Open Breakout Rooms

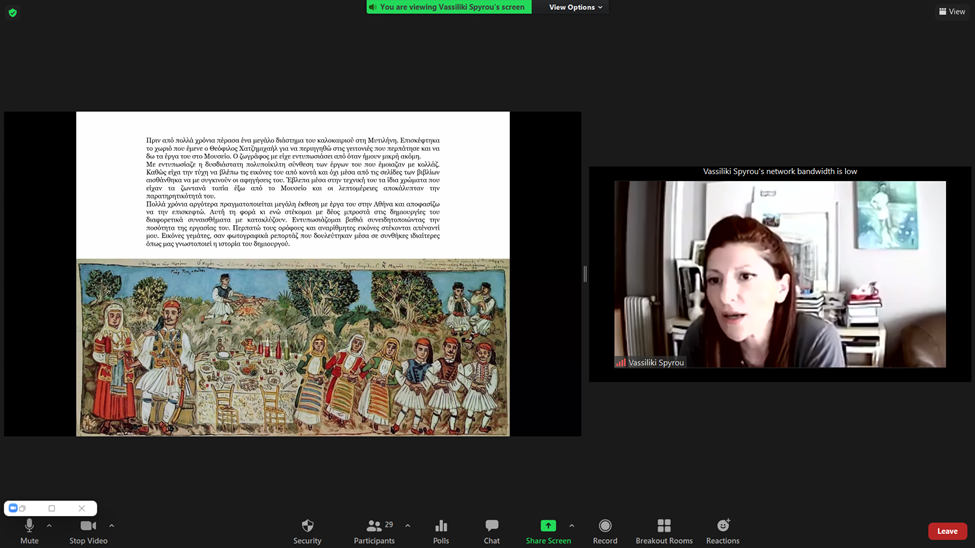click(x=664, y=532)
